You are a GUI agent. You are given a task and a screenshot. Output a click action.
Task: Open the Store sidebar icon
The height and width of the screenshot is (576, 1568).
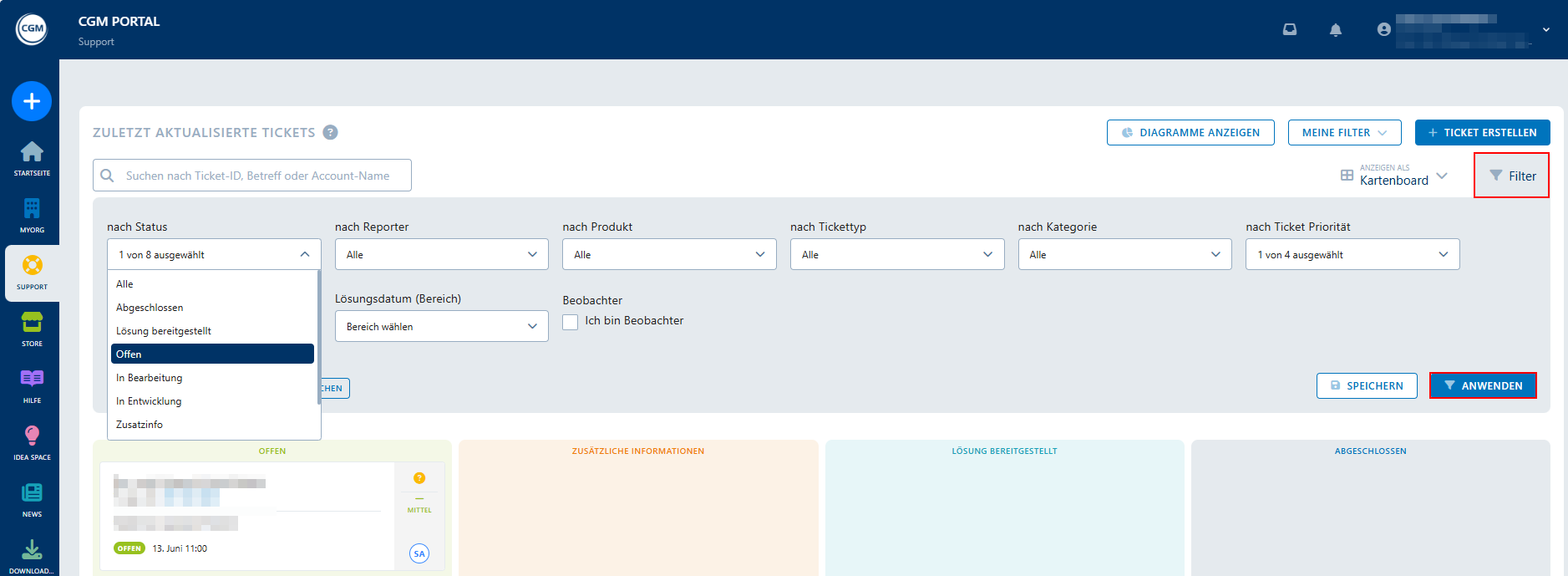[32, 328]
